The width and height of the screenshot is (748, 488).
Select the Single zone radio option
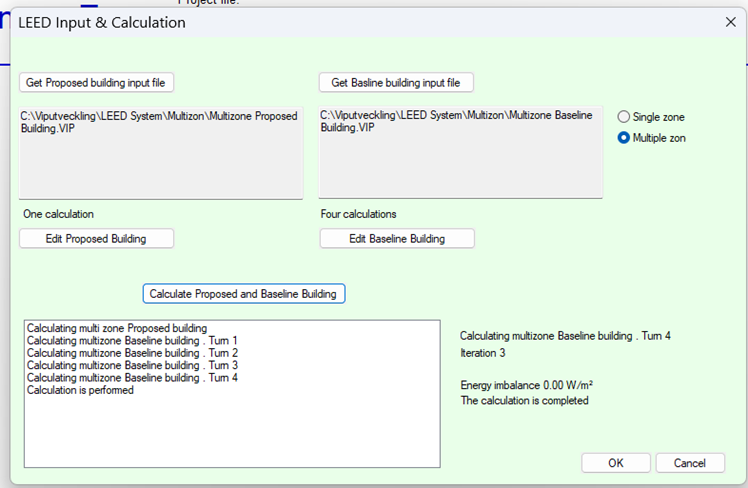coord(624,117)
